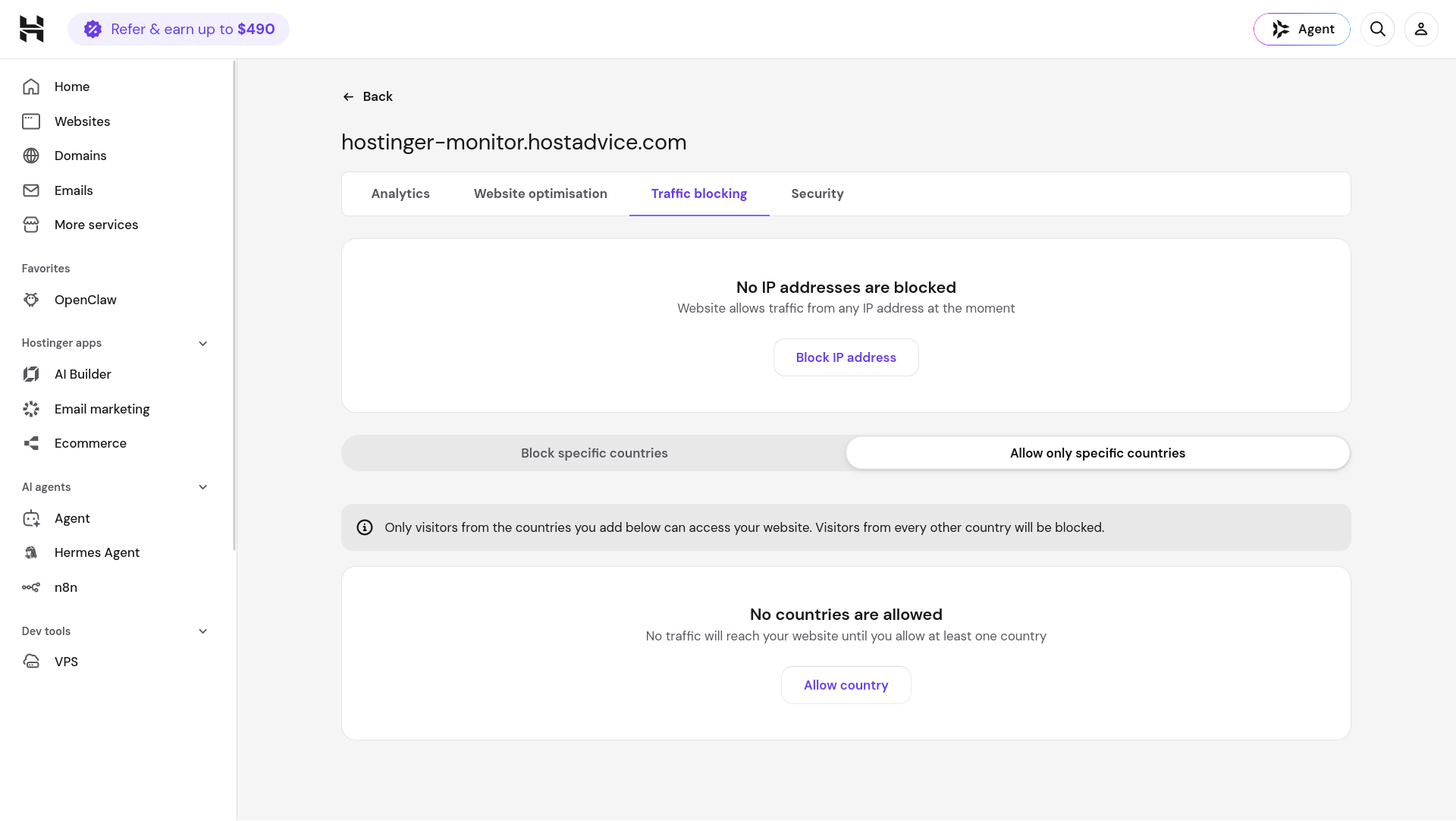Click the Ecommerce icon
Viewport: 1456px width, 821px height.
click(31, 443)
